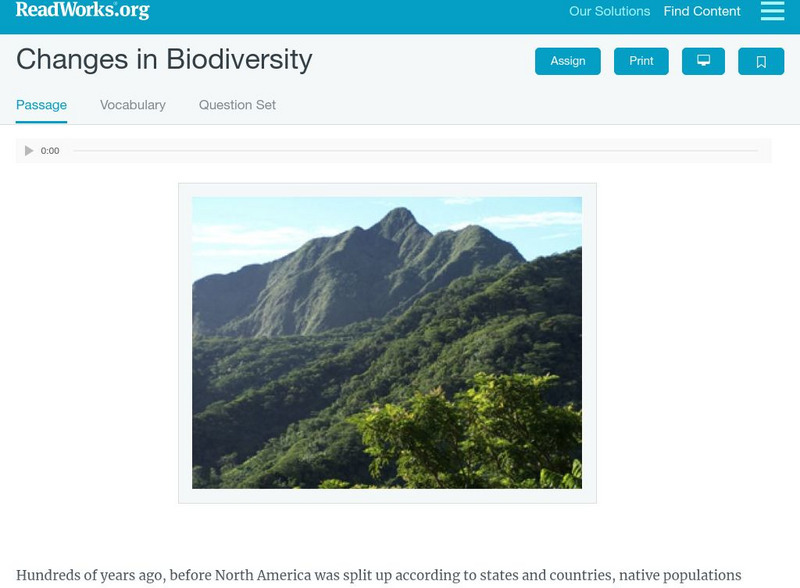
Task: Open the Our Solutions link
Action: pos(609,12)
